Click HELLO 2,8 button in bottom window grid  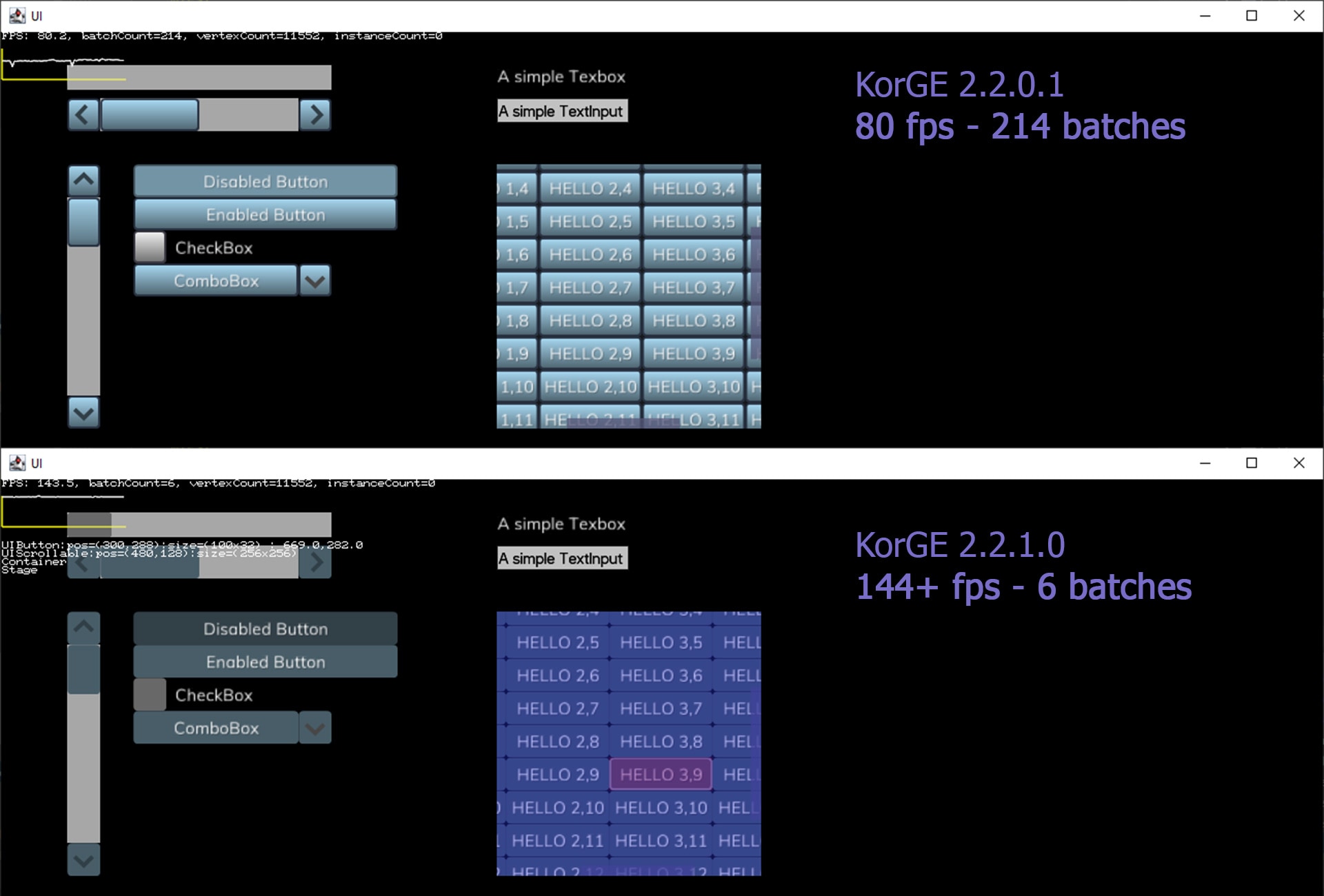(x=558, y=742)
